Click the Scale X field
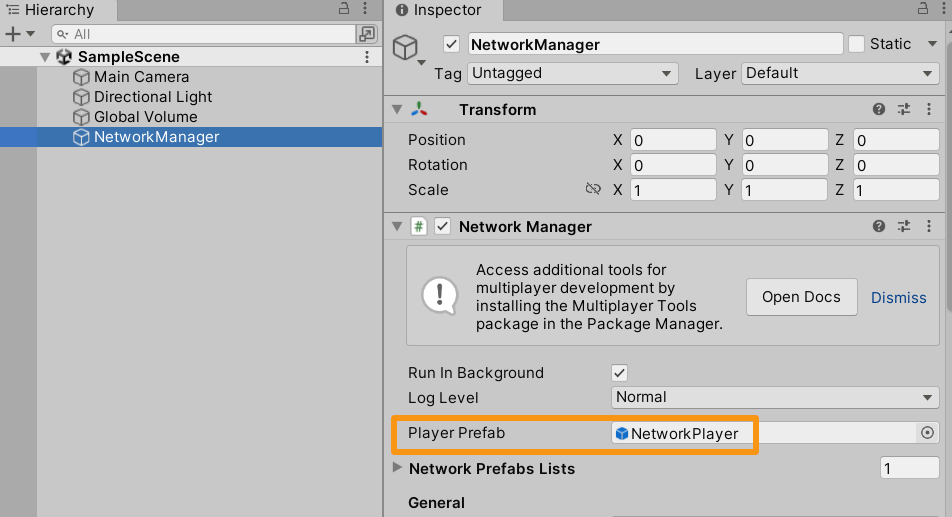The image size is (952, 517). click(x=673, y=190)
